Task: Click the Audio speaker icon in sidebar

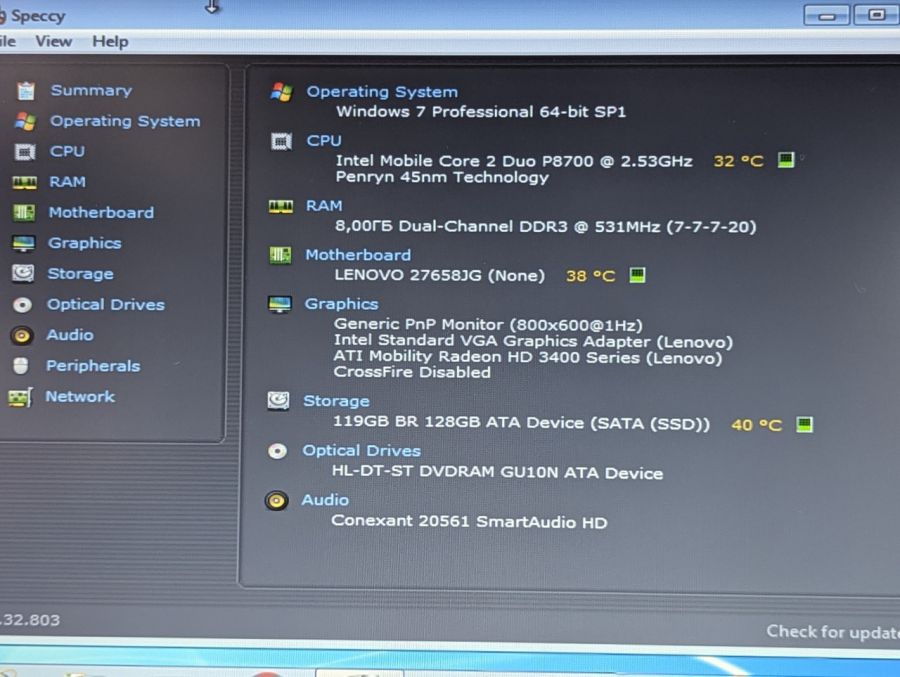Action: click(x=22, y=335)
